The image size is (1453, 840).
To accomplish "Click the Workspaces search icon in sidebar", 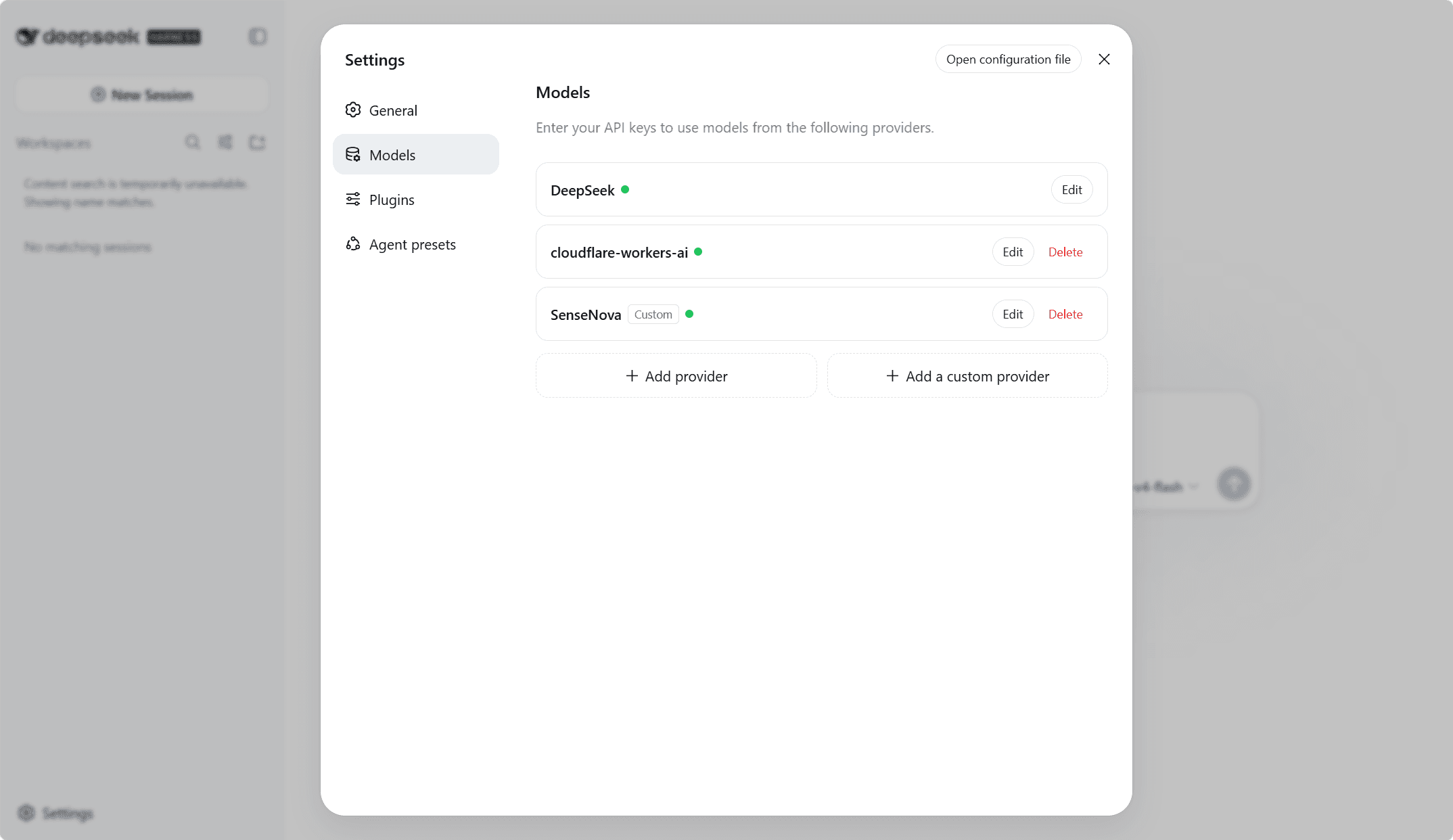I will click(x=193, y=142).
